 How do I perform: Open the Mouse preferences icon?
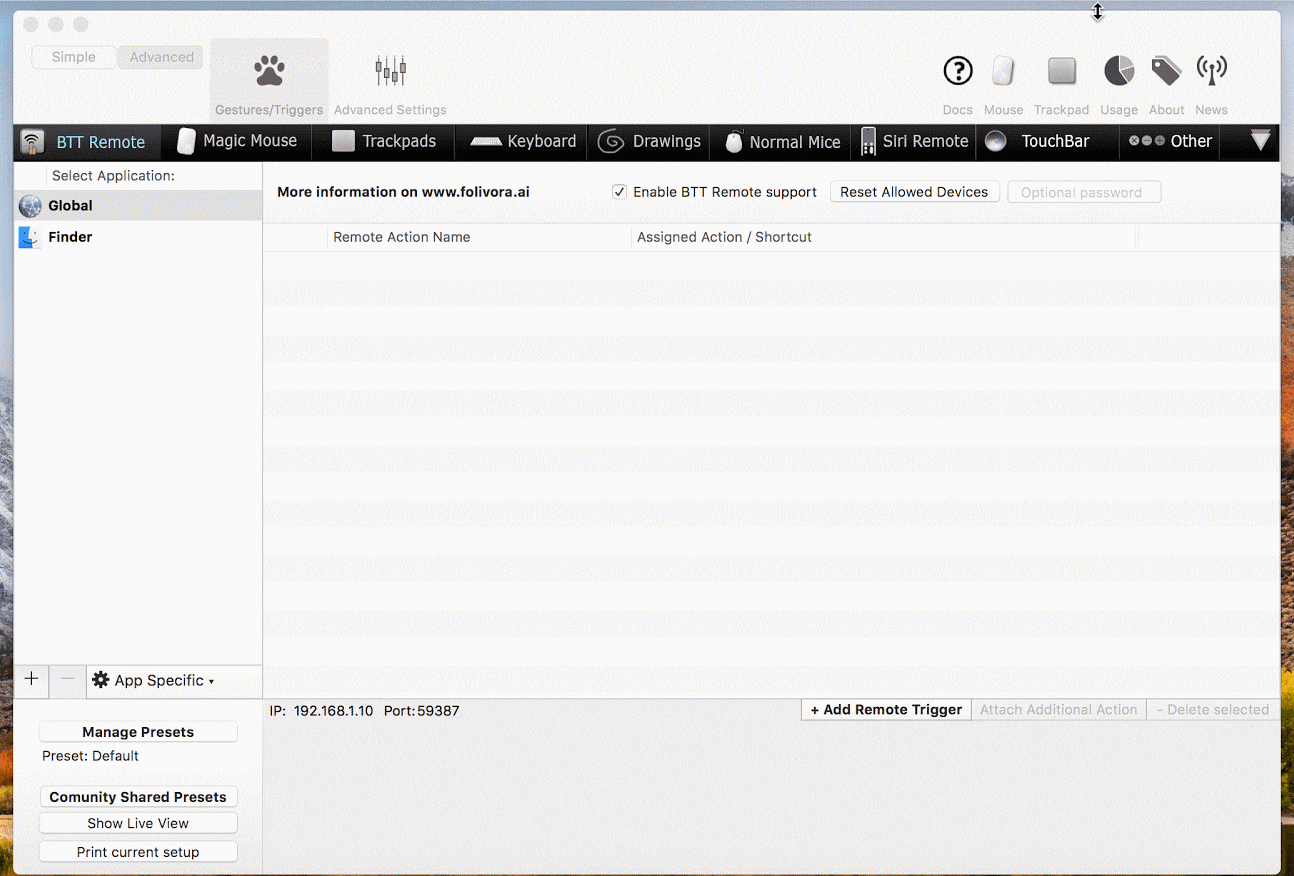[x=1003, y=71]
